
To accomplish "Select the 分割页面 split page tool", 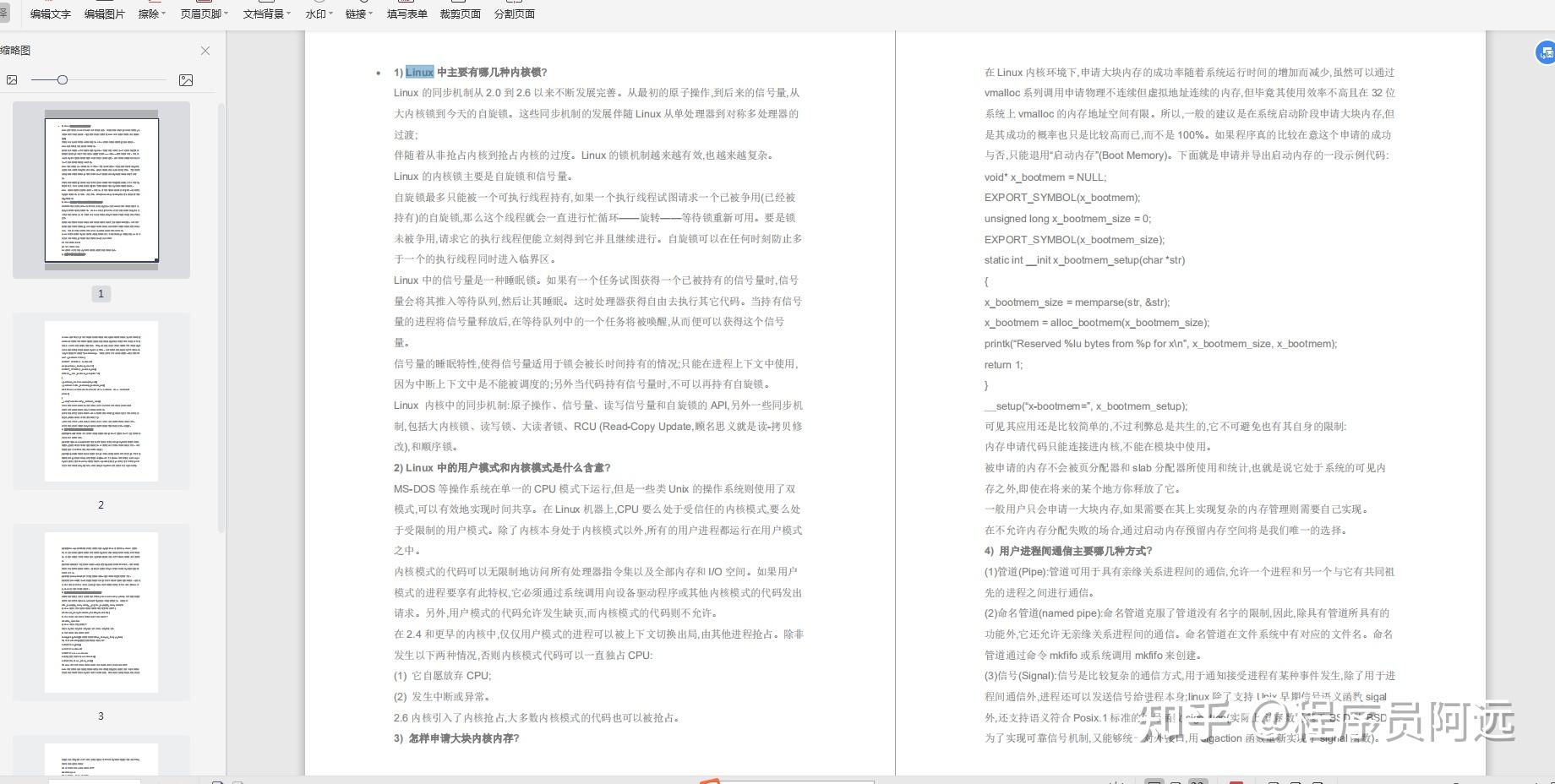I will [x=515, y=14].
